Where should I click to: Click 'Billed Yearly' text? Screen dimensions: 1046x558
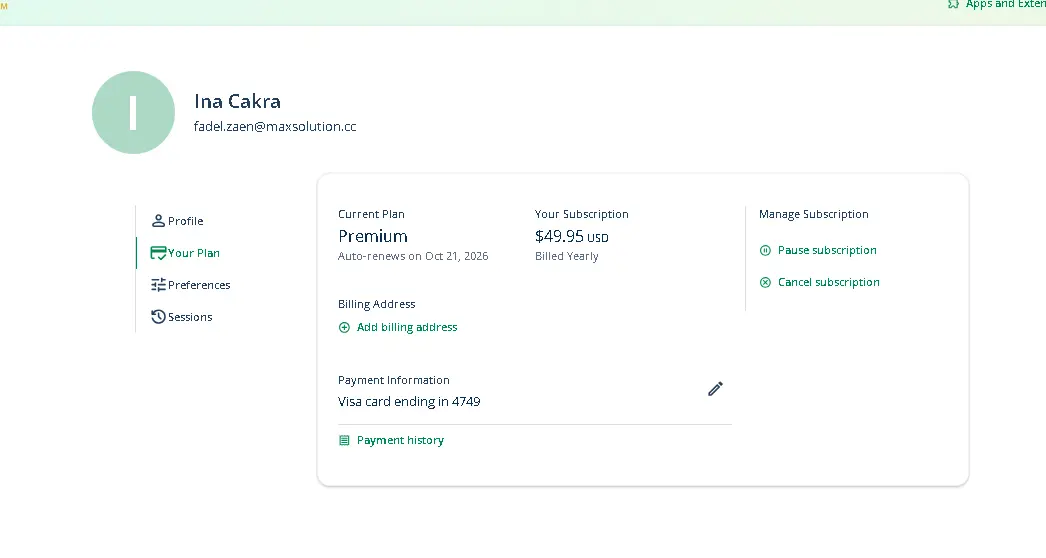click(566, 256)
